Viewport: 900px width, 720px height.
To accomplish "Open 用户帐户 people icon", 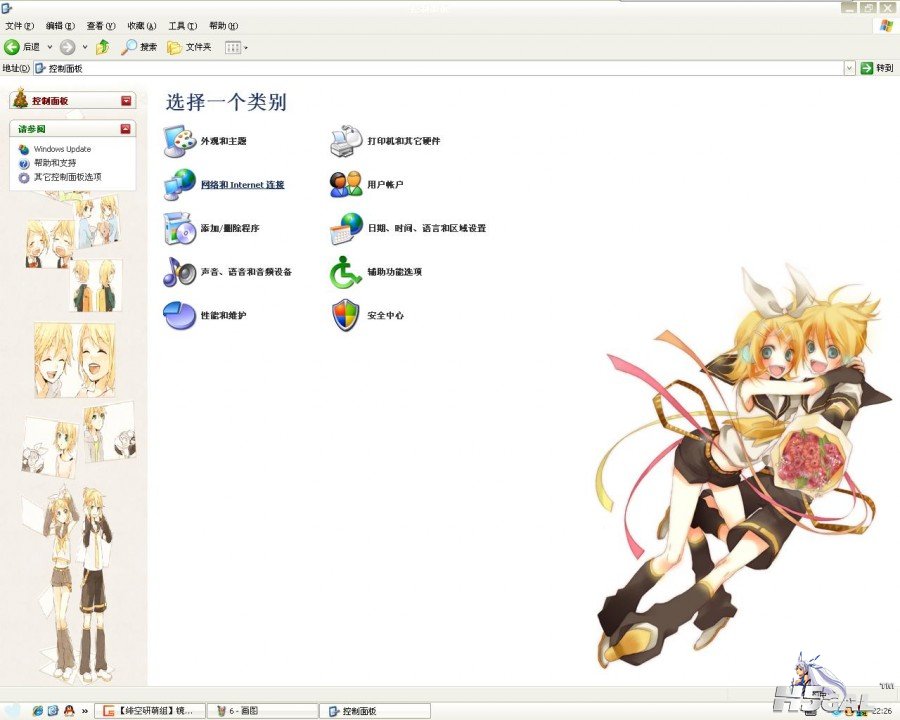I will click(x=346, y=184).
